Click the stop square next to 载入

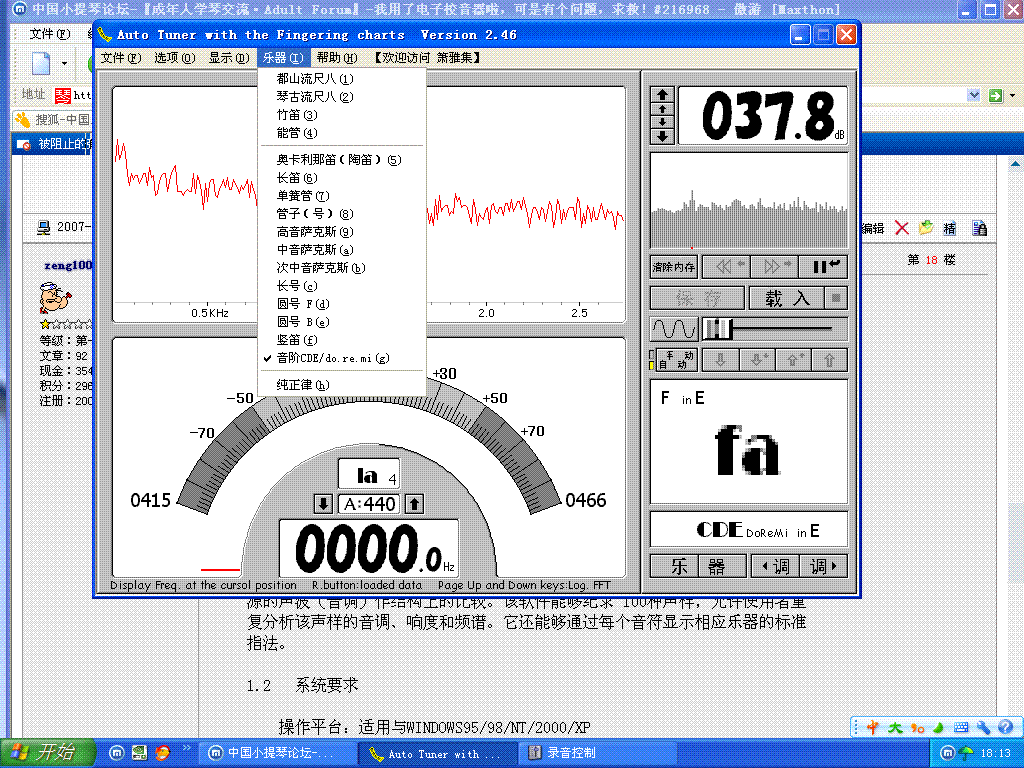pos(836,298)
